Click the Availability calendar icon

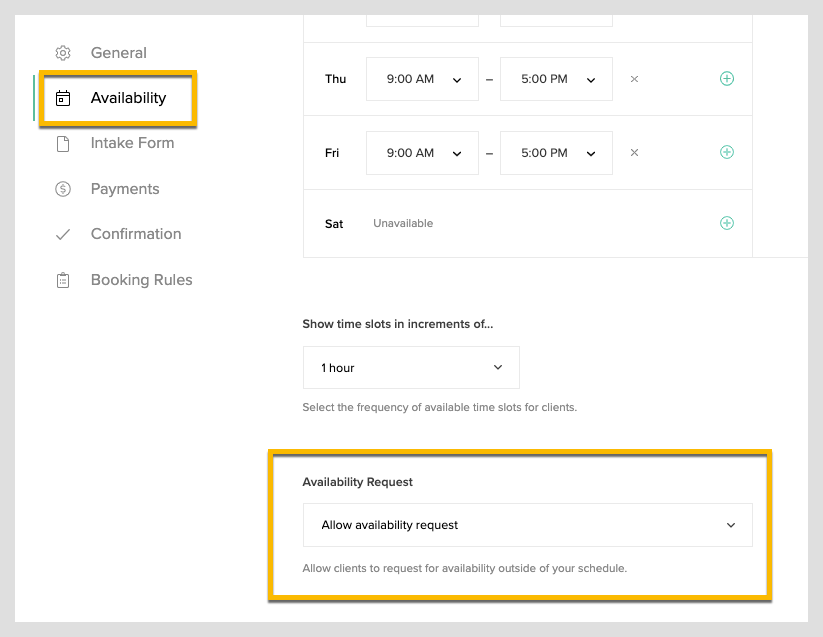63,98
